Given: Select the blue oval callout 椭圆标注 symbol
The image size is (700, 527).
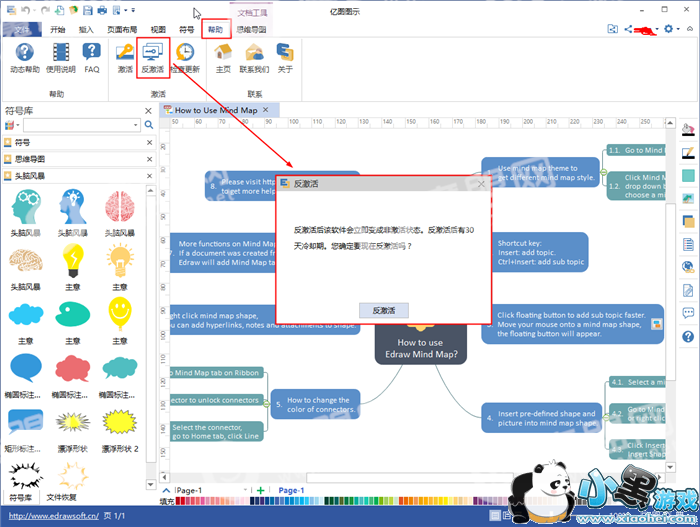Looking at the screenshot, I should (x=25, y=368).
